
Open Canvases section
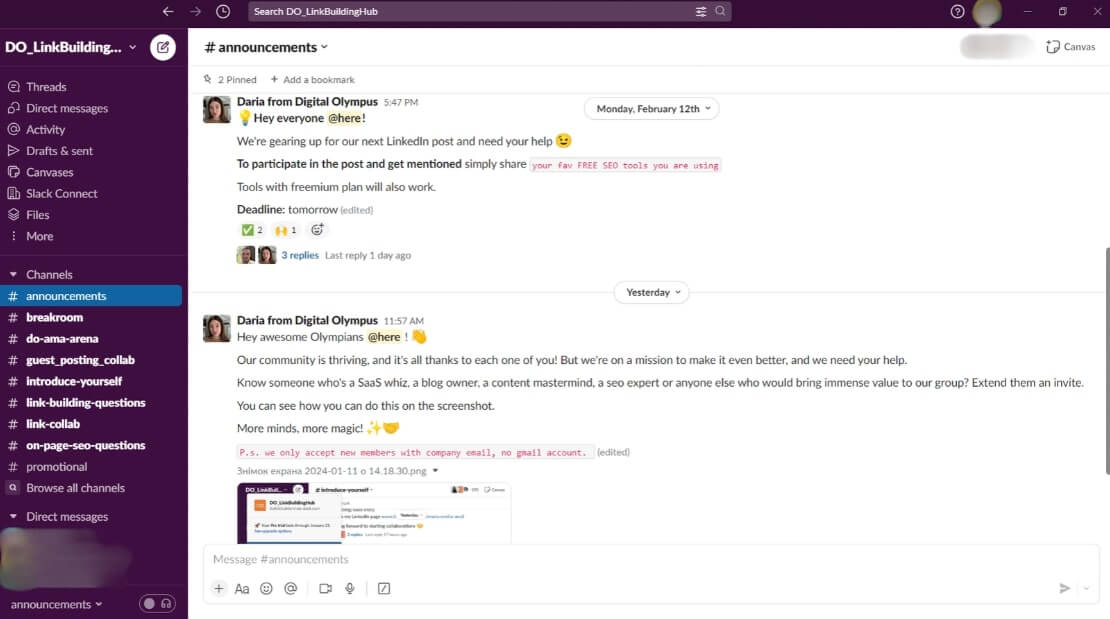50,171
